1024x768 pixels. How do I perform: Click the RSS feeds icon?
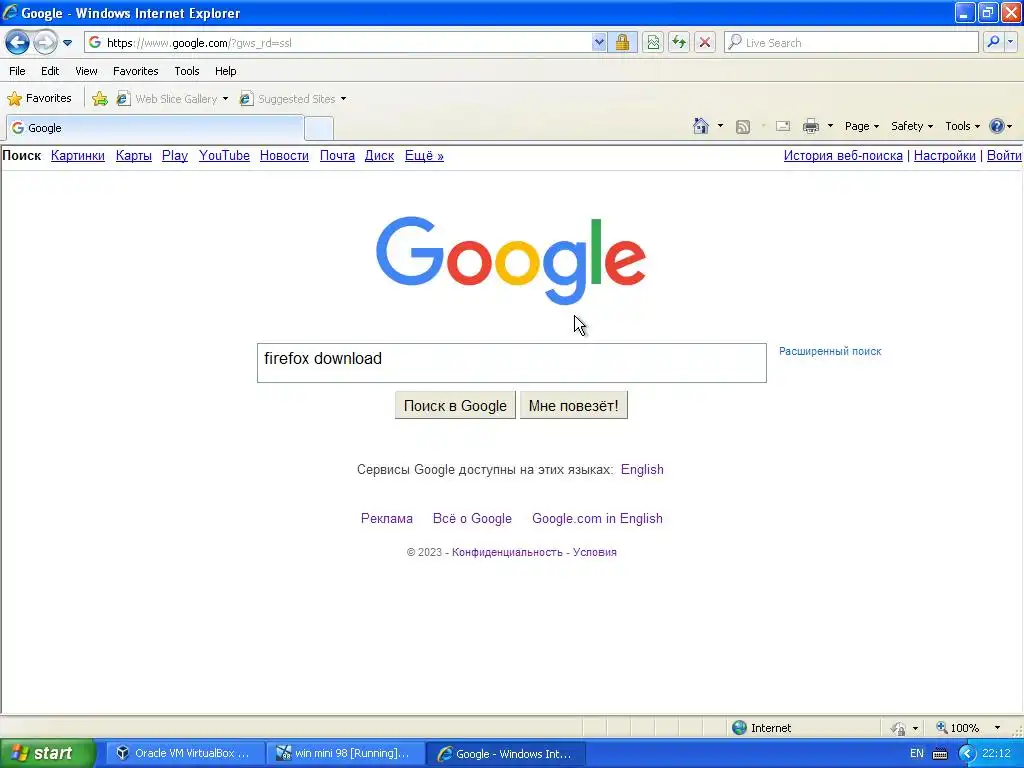pos(743,127)
